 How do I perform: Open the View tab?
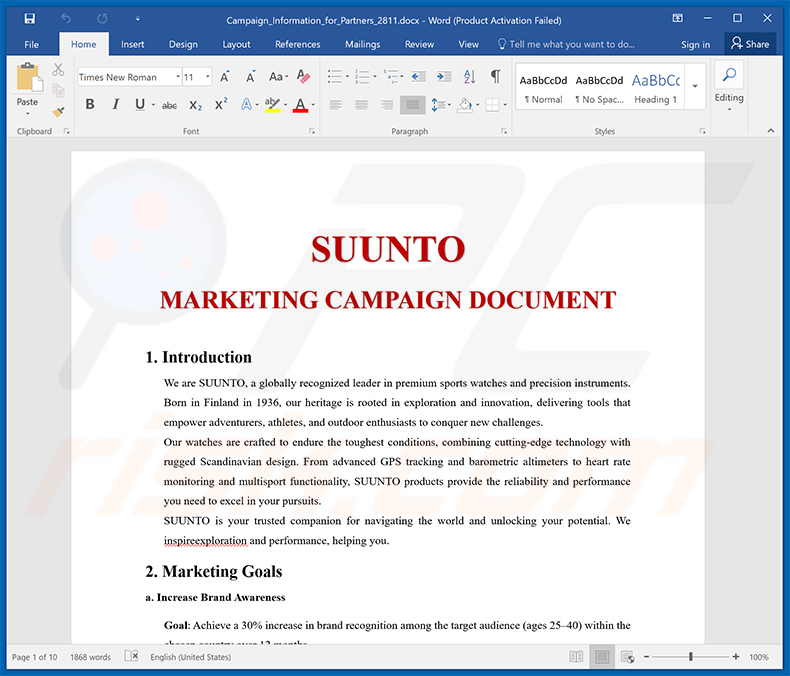tap(468, 44)
